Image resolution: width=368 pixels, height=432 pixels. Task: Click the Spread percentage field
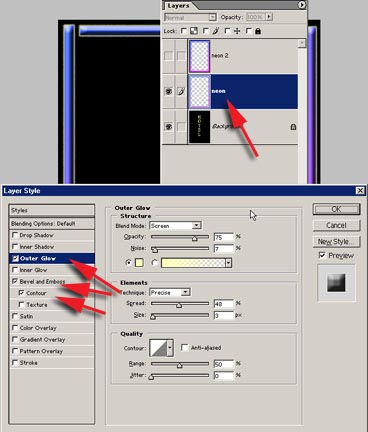coord(224,304)
